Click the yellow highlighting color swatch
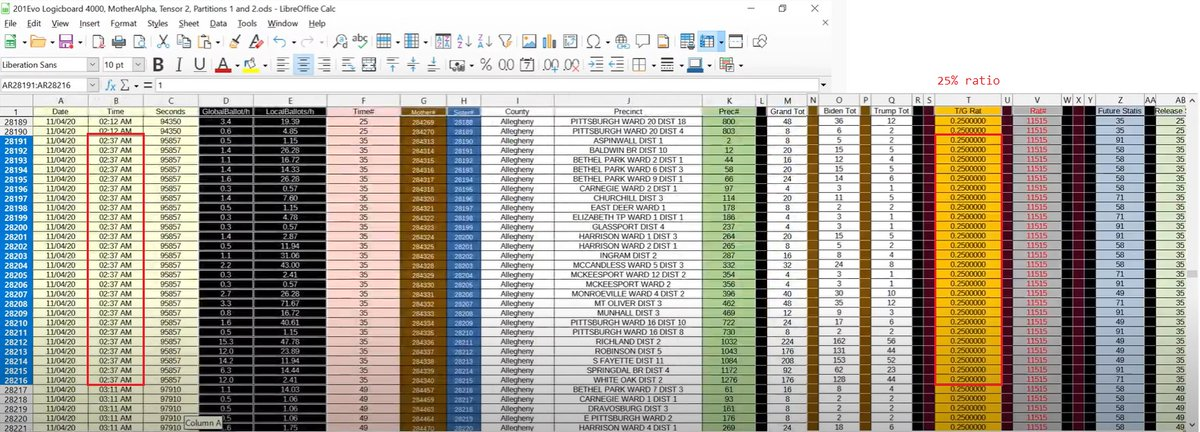Screen dimensions: 1200x432 (250, 65)
